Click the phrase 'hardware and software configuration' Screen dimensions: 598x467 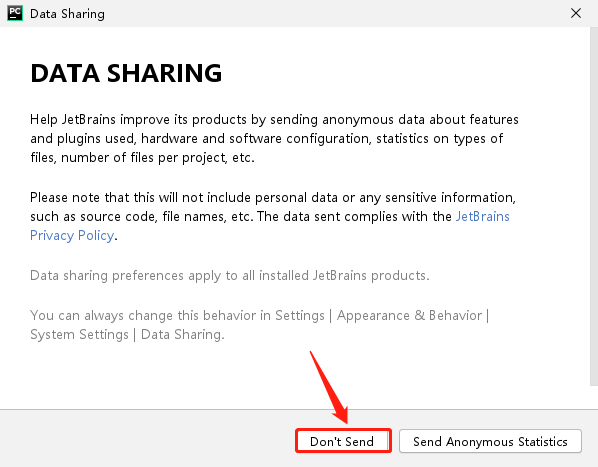(256, 138)
